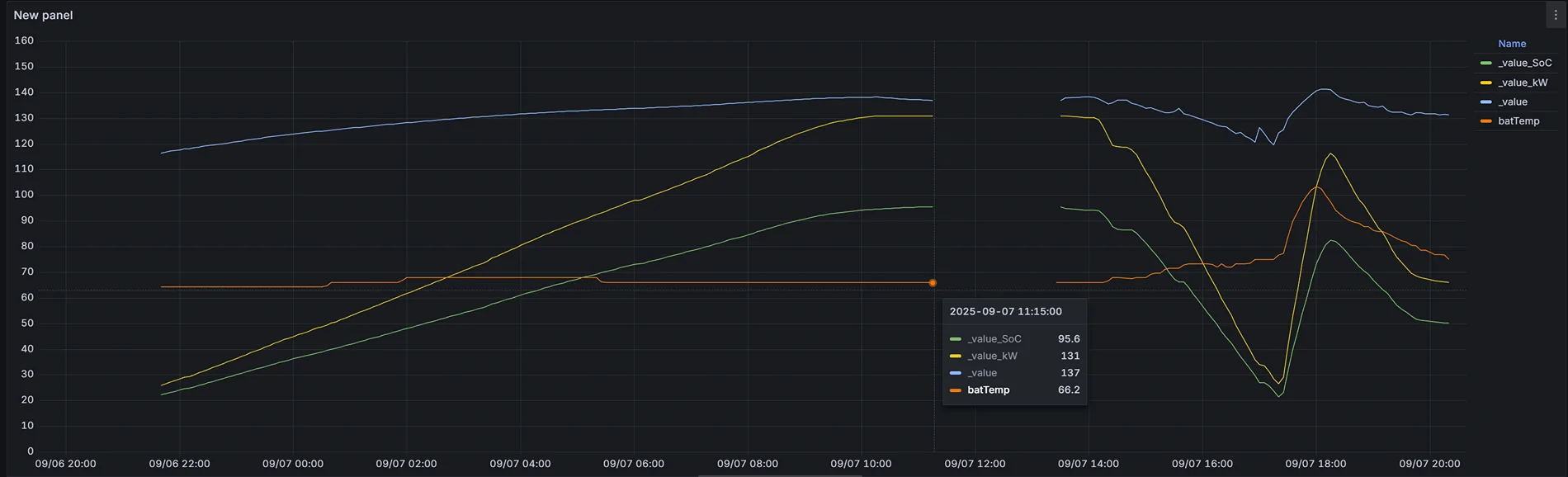Click the 09/06 20:00 x-axis time label
Image resolution: width=1568 pixels, height=477 pixels.
[65, 464]
